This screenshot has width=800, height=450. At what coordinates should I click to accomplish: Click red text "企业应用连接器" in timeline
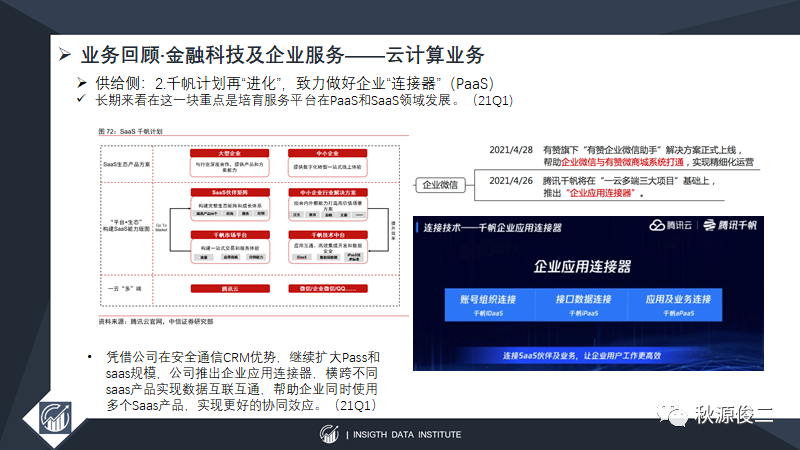[x=601, y=193]
